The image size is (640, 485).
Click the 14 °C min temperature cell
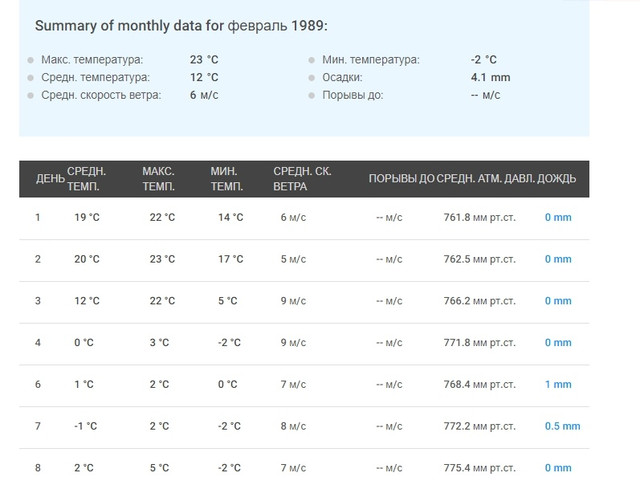(x=231, y=217)
